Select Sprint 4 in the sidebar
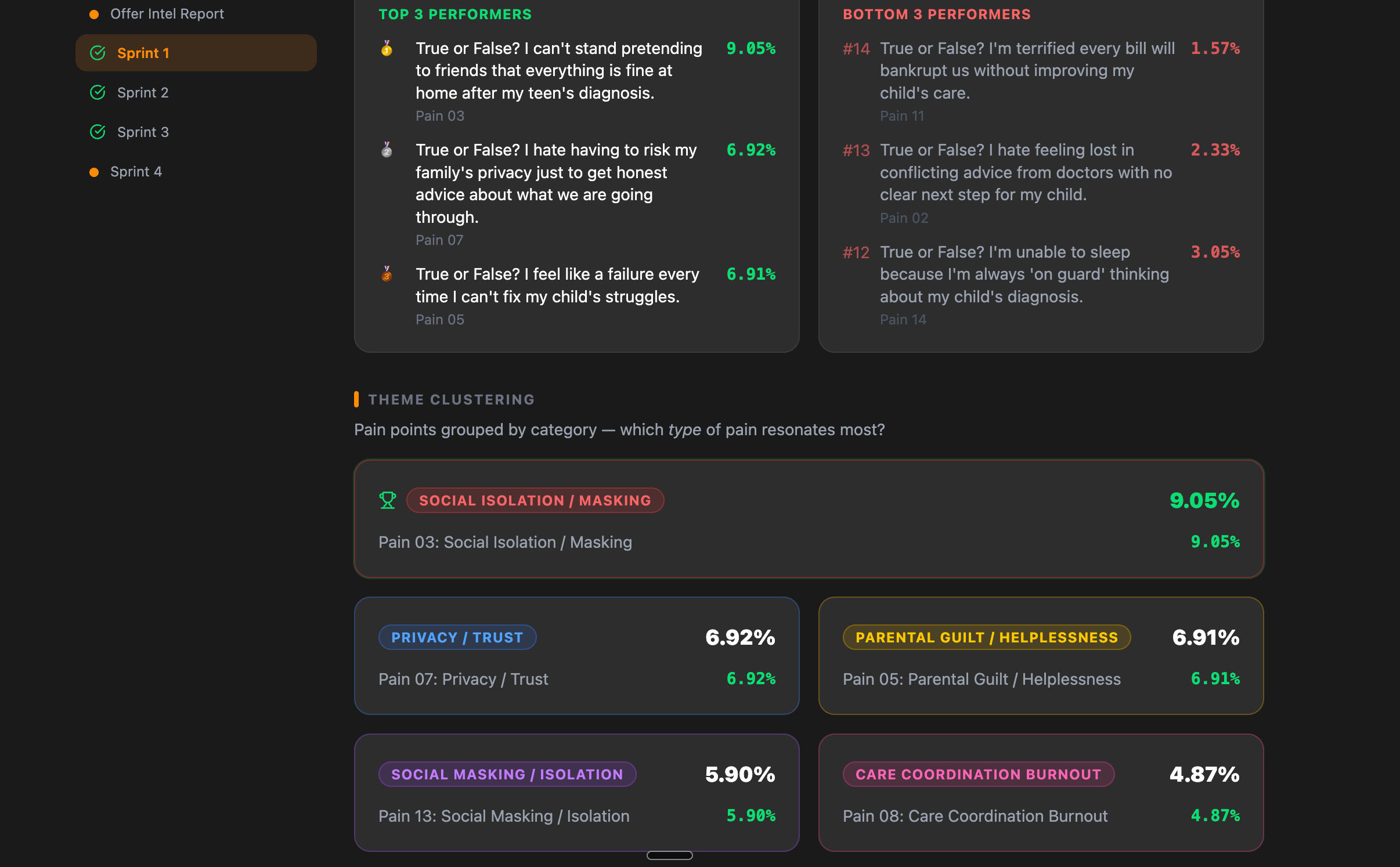 136,172
